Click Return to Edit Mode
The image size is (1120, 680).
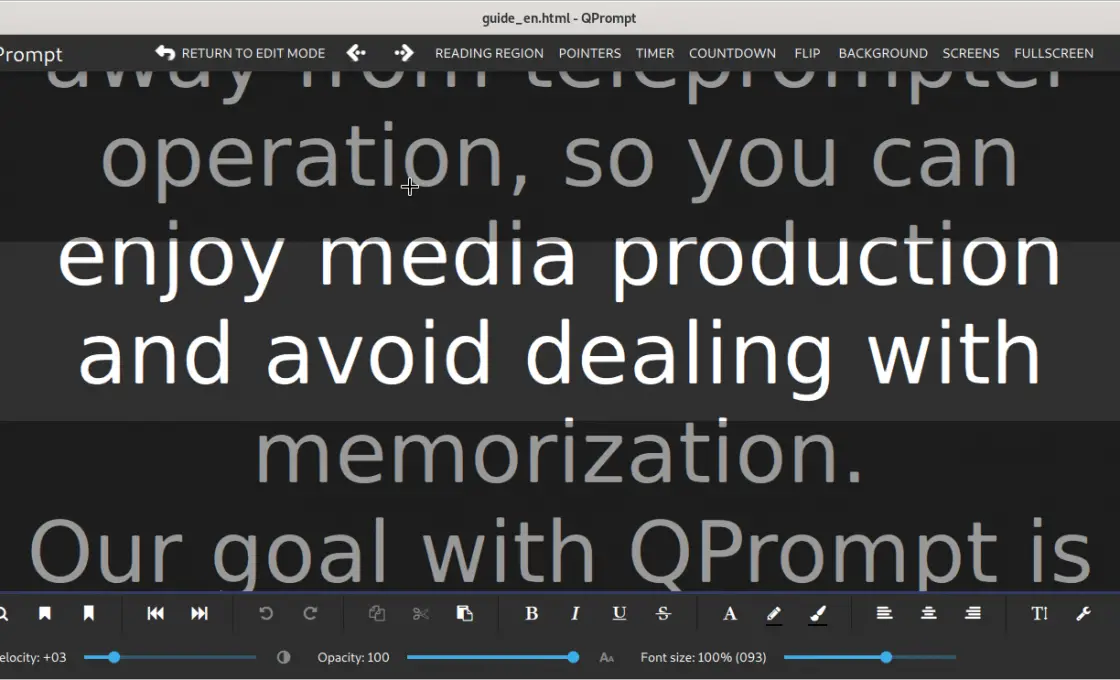(x=240, y=53)
